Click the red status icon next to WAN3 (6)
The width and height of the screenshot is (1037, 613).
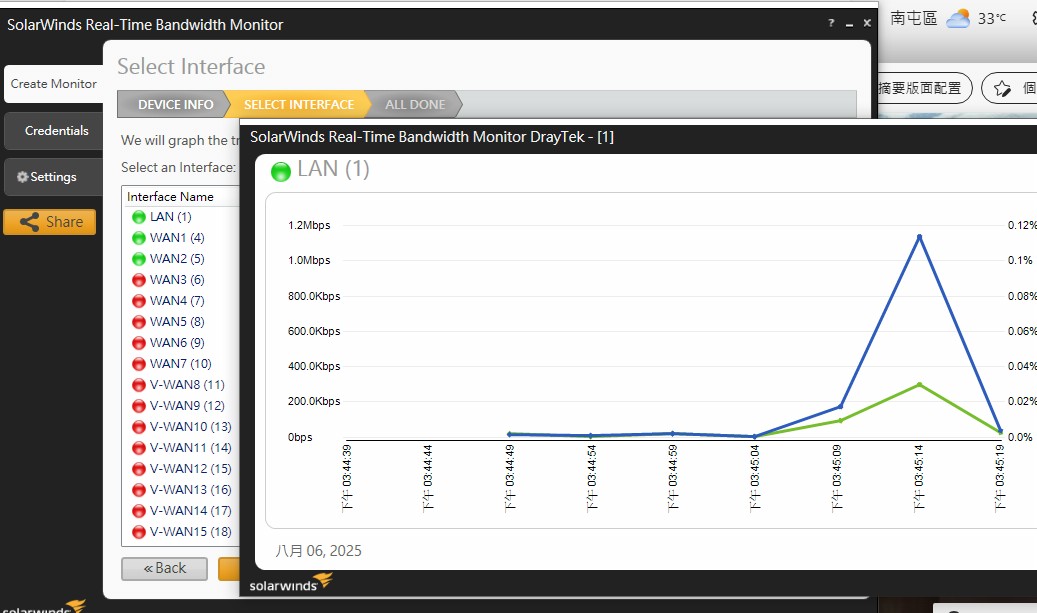(x=138, y=280)
